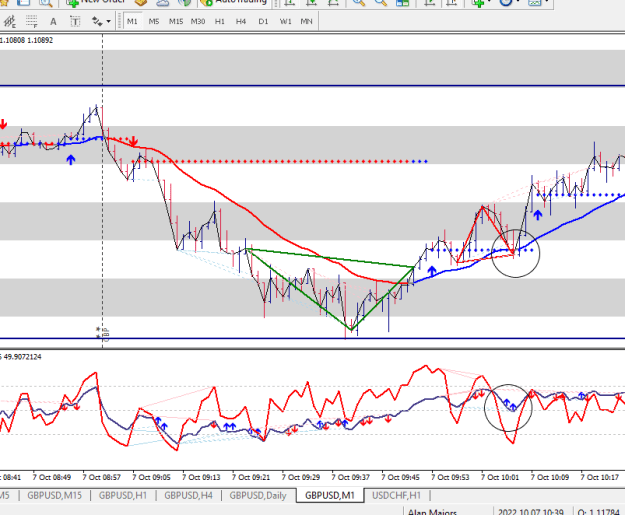Expand the Indicators dropdown arrow
Screen dimensions: 625x515
(x=489, y=2)
